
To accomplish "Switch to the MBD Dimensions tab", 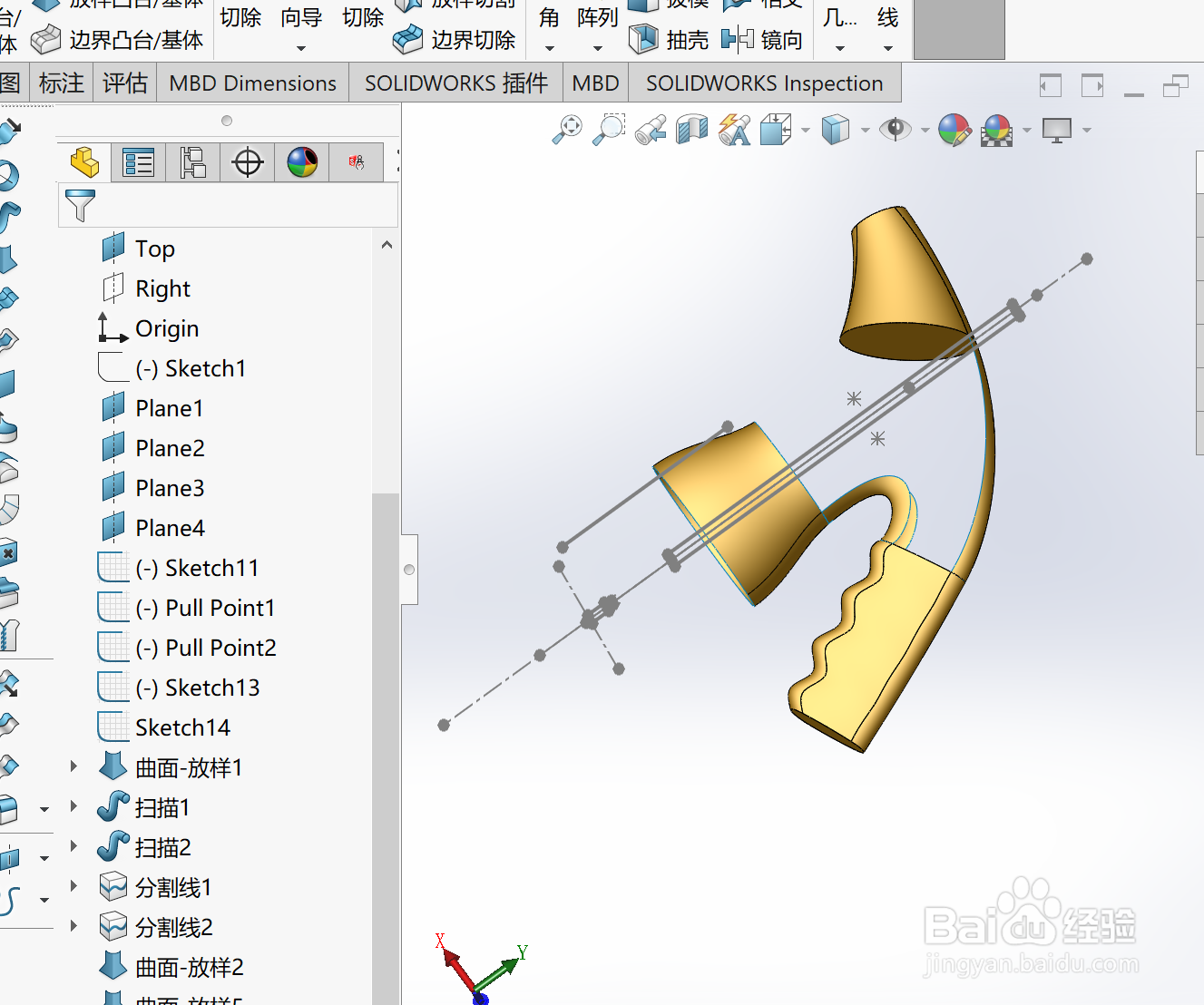I will 252,83.
